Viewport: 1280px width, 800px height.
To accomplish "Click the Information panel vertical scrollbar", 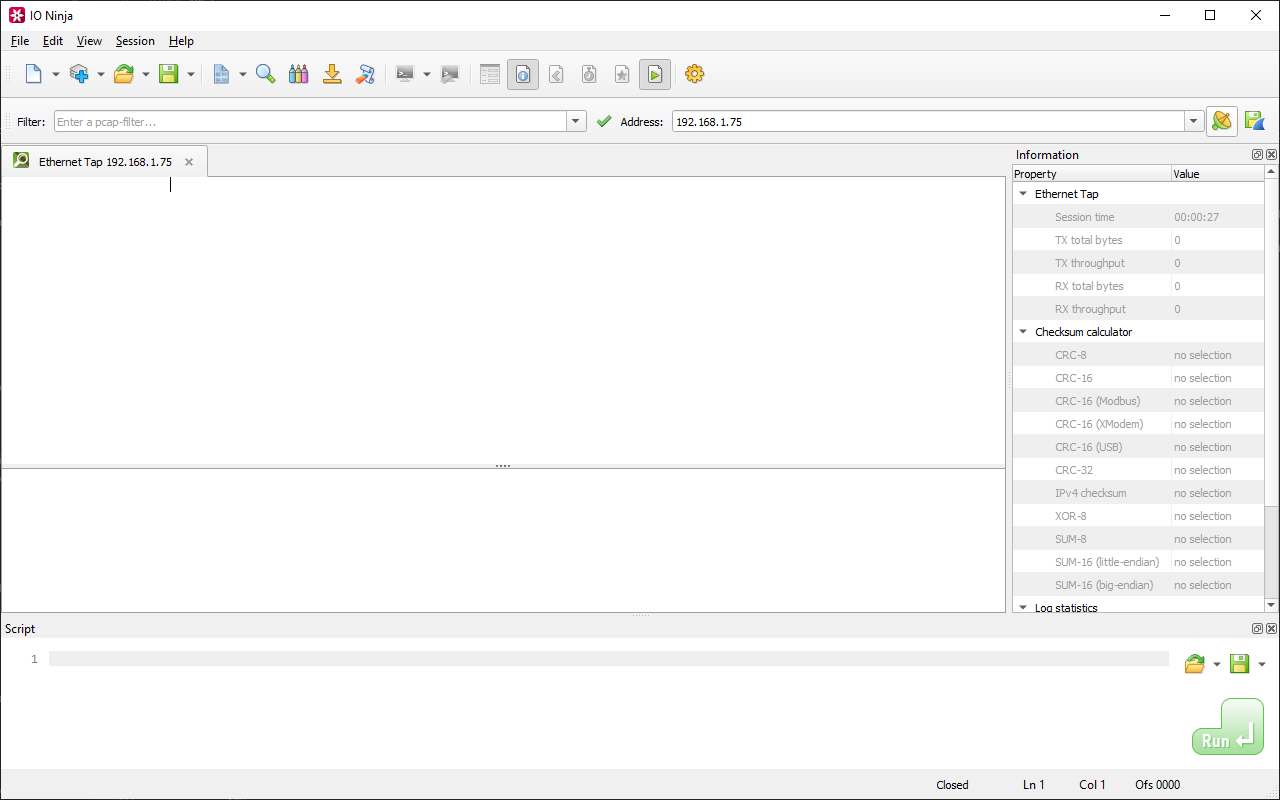I will (x=1271, y=400).
